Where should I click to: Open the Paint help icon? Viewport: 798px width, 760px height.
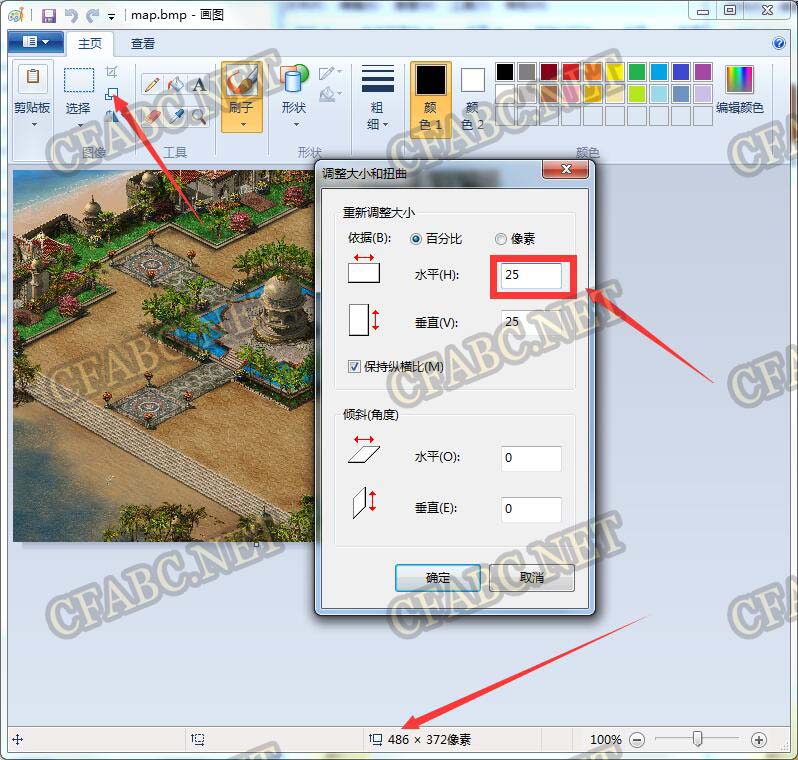click(x=779, y=43)
